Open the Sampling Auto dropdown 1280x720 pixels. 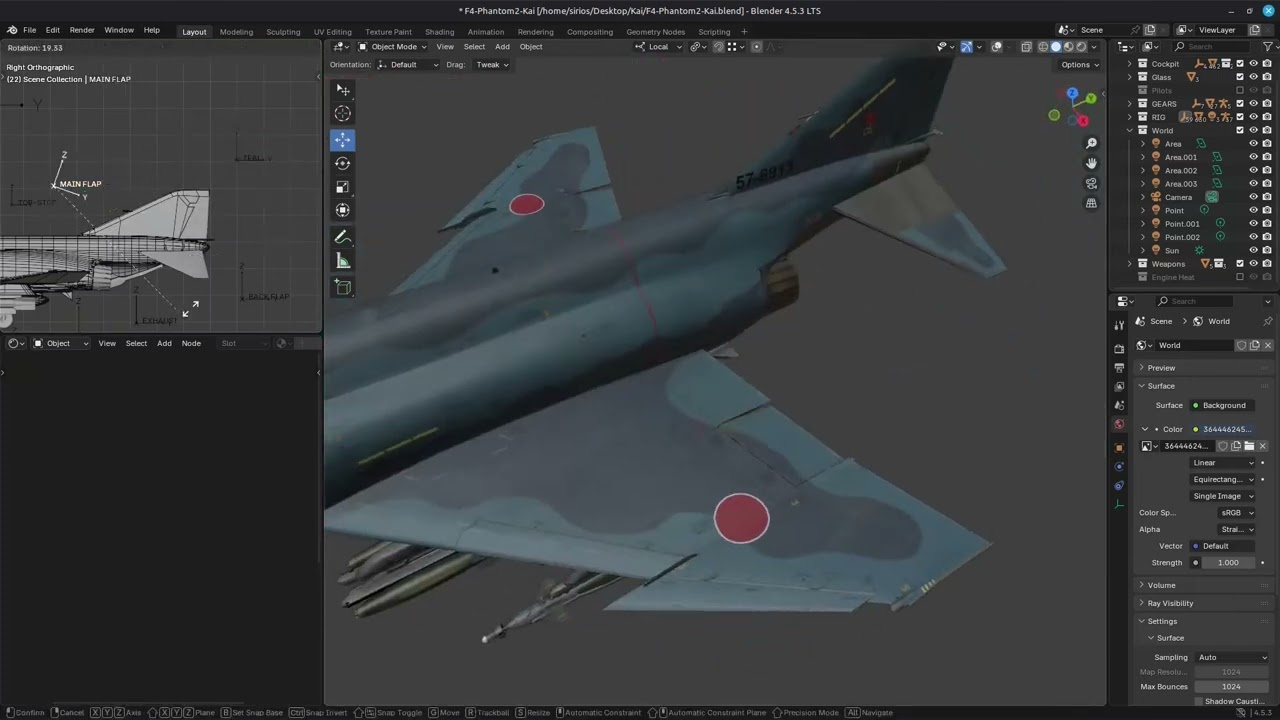1232,657
